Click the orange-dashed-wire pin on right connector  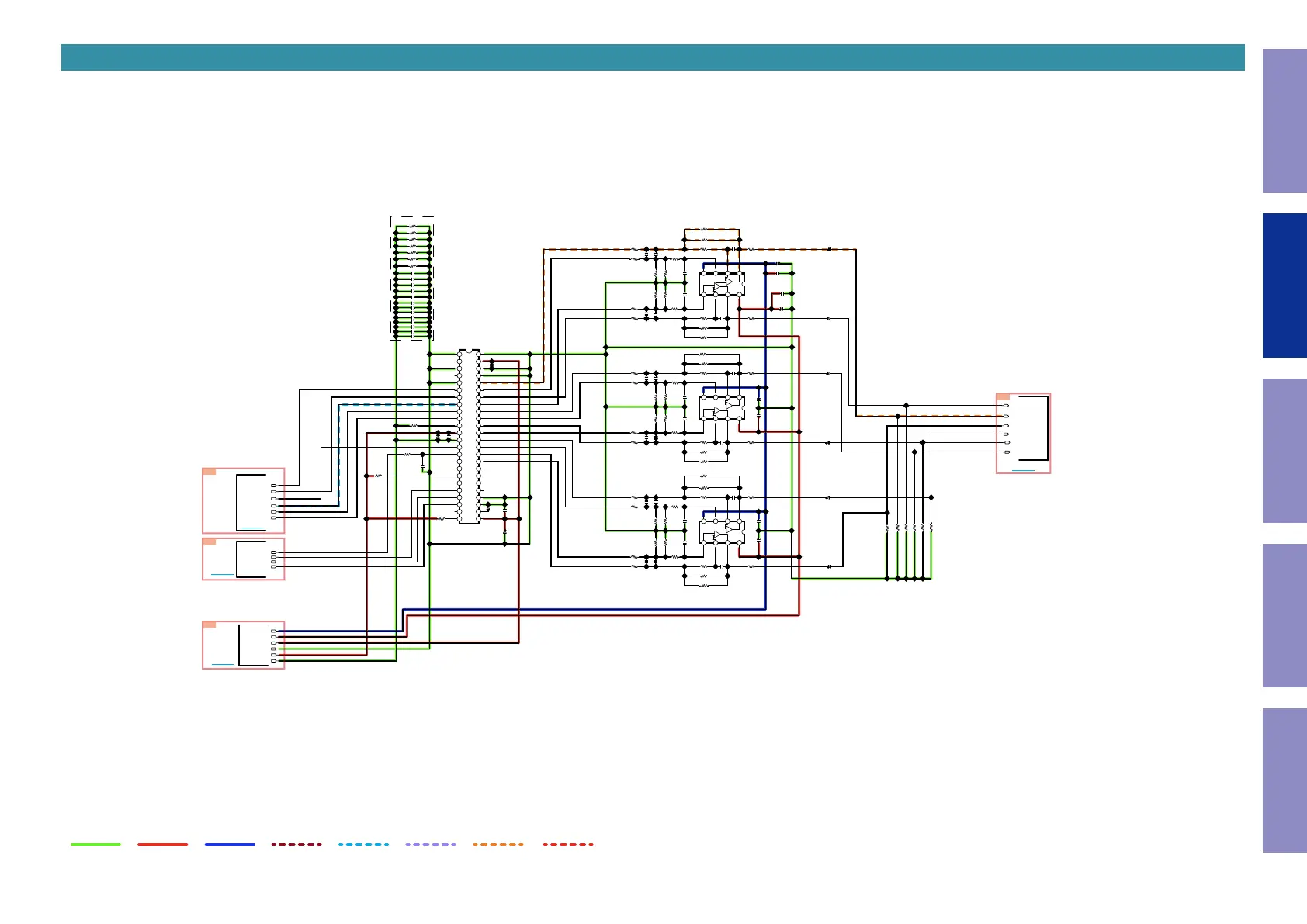click(x=1007, y=417)
